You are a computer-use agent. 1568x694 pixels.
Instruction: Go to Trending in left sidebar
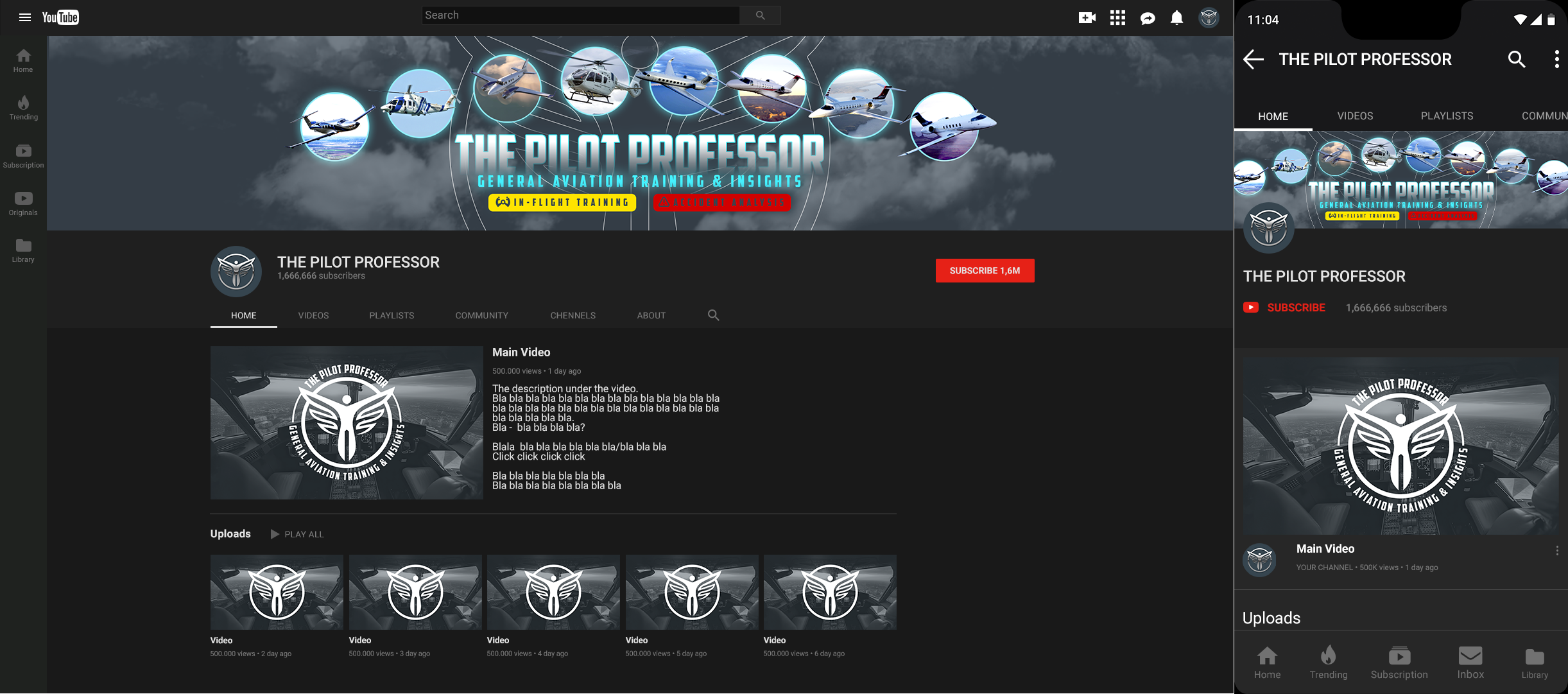pos(23,108)
